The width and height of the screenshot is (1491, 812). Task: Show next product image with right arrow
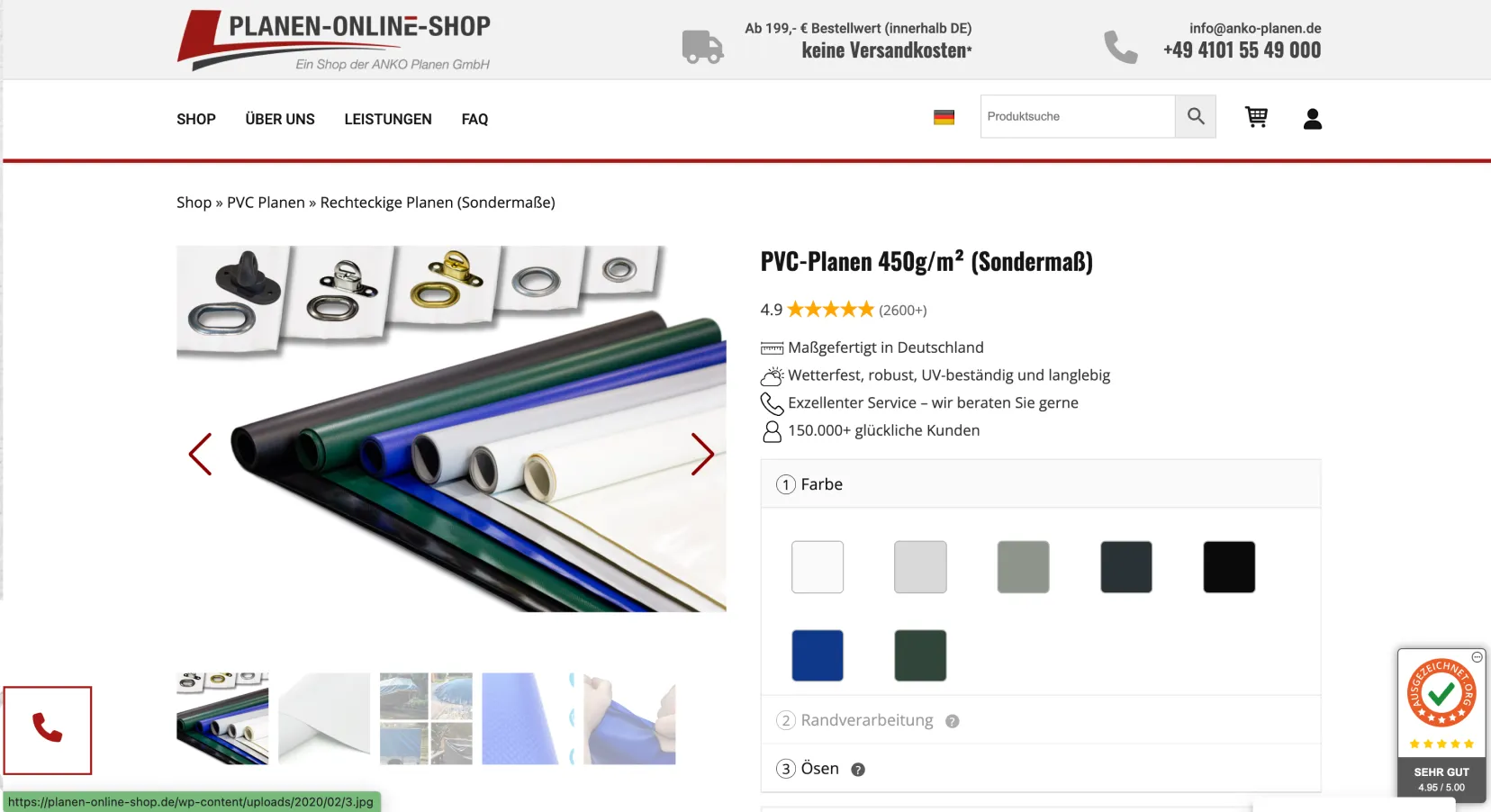coord(702,454)
